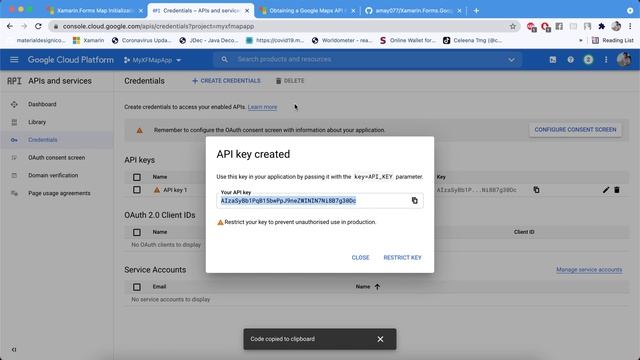Open the Coronavirus Update bookmark

142,40
